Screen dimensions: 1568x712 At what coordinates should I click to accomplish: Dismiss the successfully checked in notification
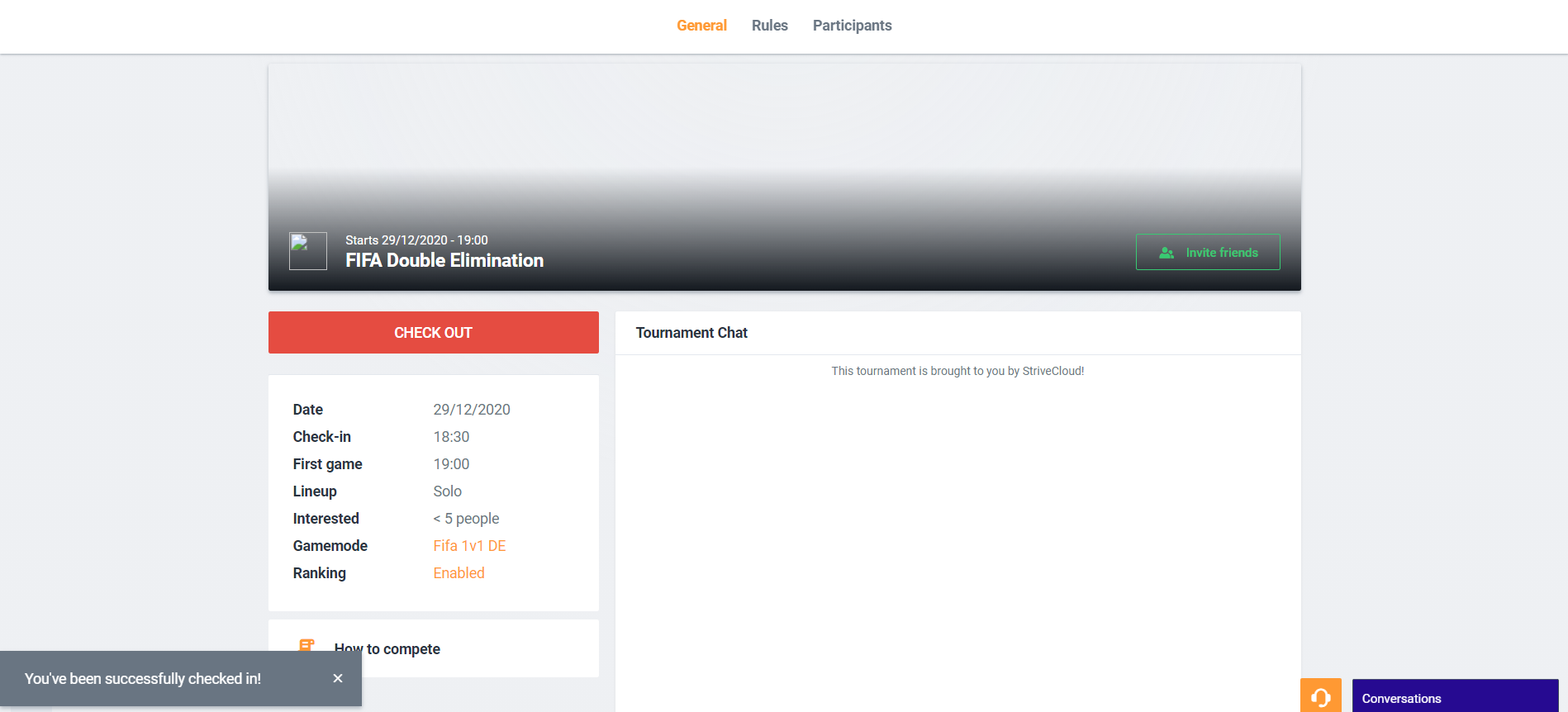pyautogui.click(x=338, y=678)
